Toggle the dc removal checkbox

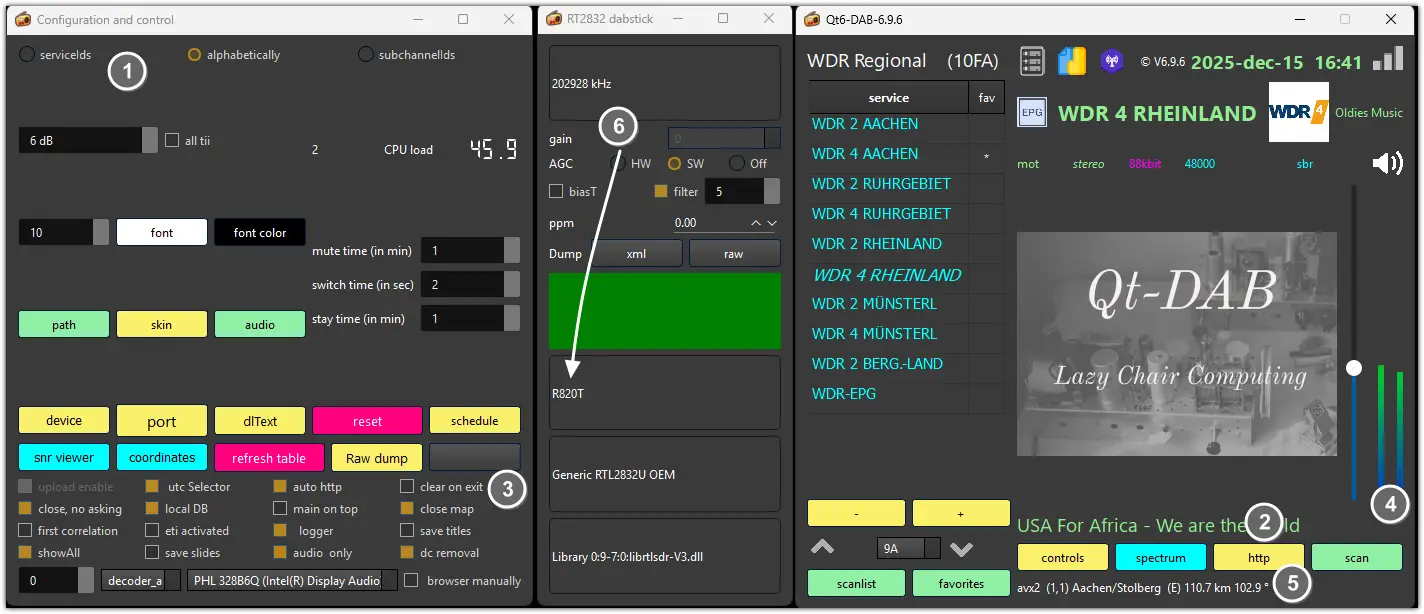point(407,552)
